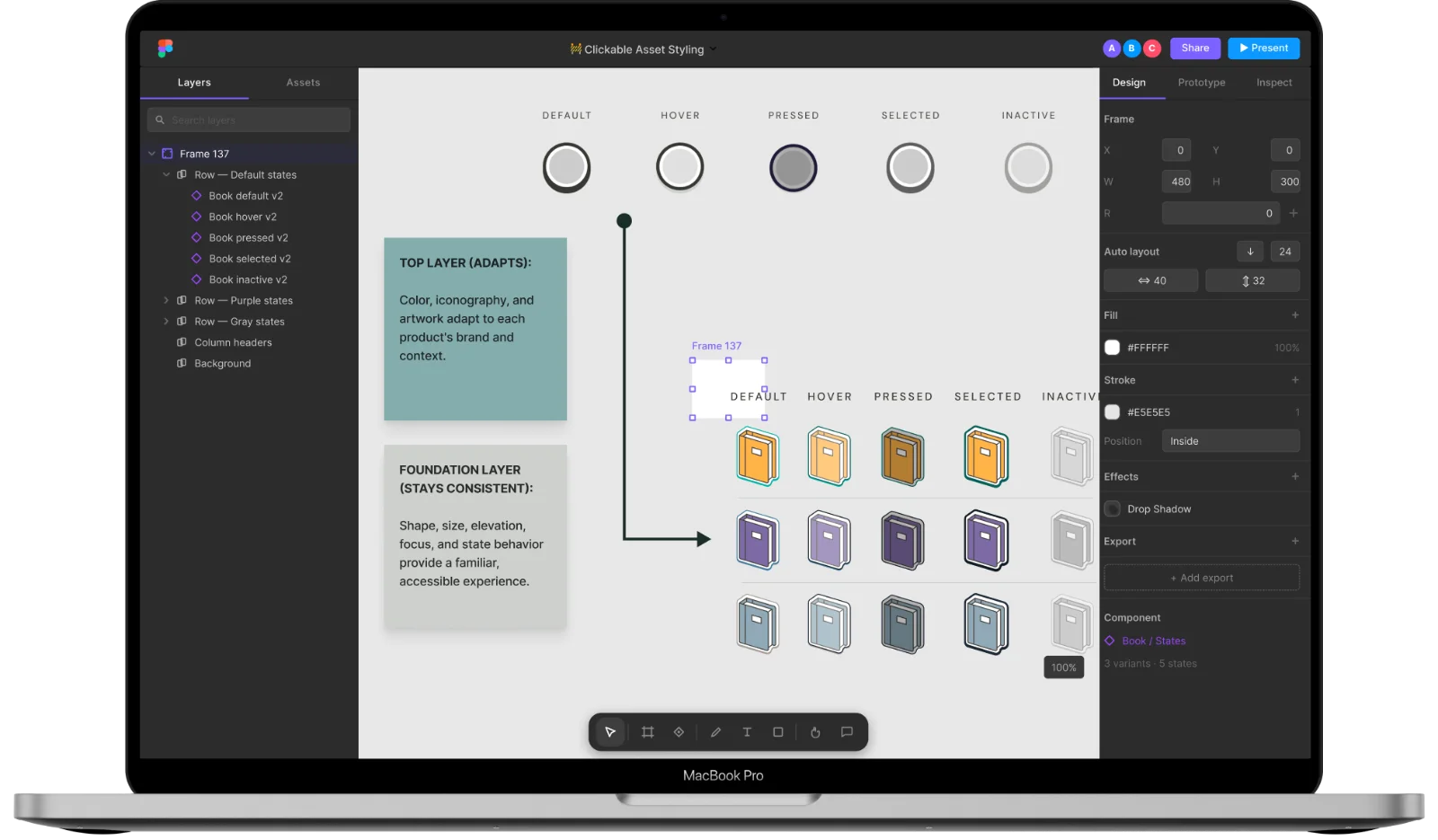Select the Book hover v2 layer
This screenshot has height=840, width=1438.
(x=243, y=217)
